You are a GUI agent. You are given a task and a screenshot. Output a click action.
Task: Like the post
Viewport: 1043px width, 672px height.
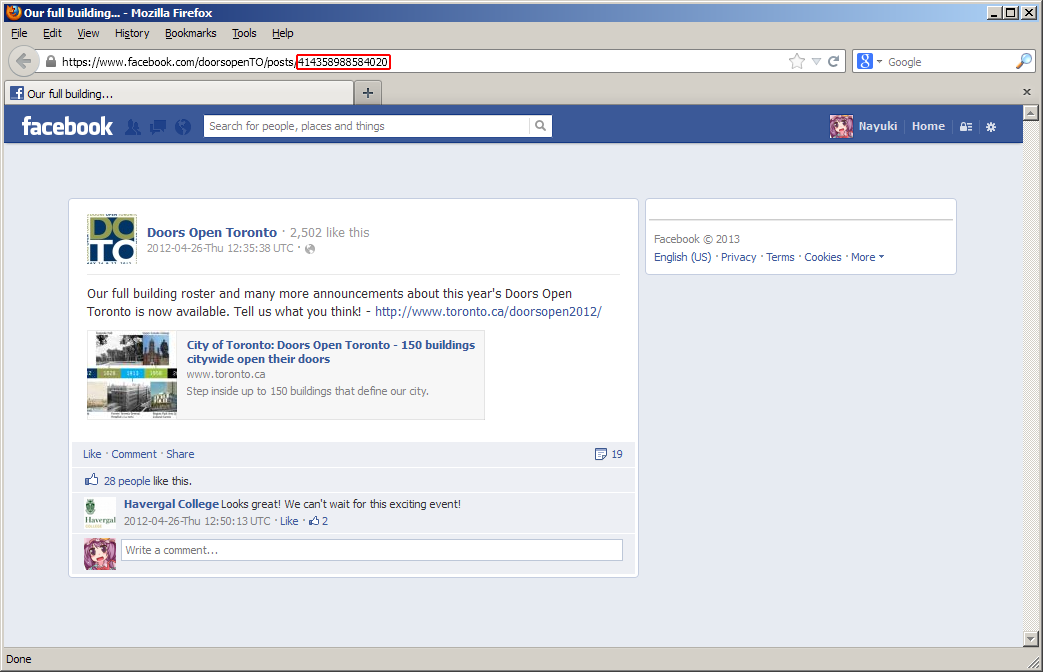(92, 454)
